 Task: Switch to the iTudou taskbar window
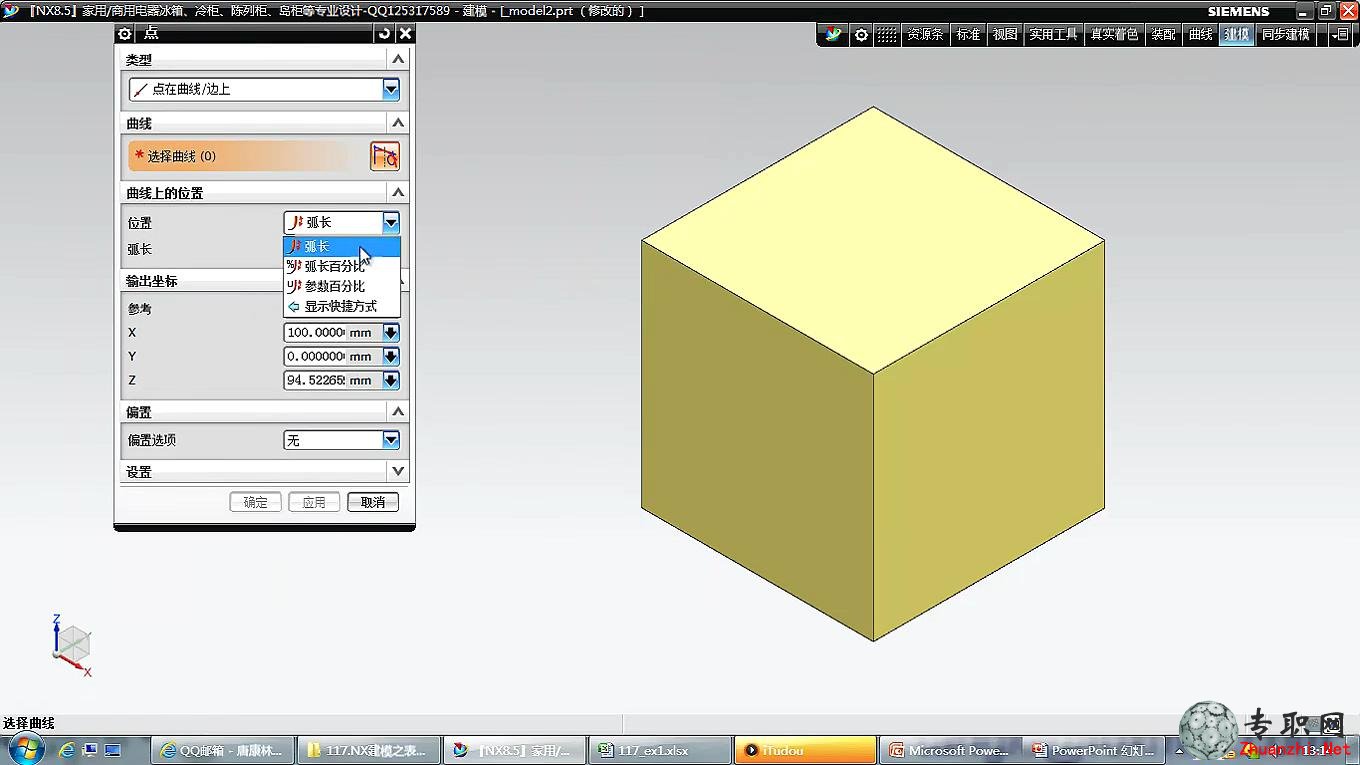pyautogui.click(x=805, y=750)
